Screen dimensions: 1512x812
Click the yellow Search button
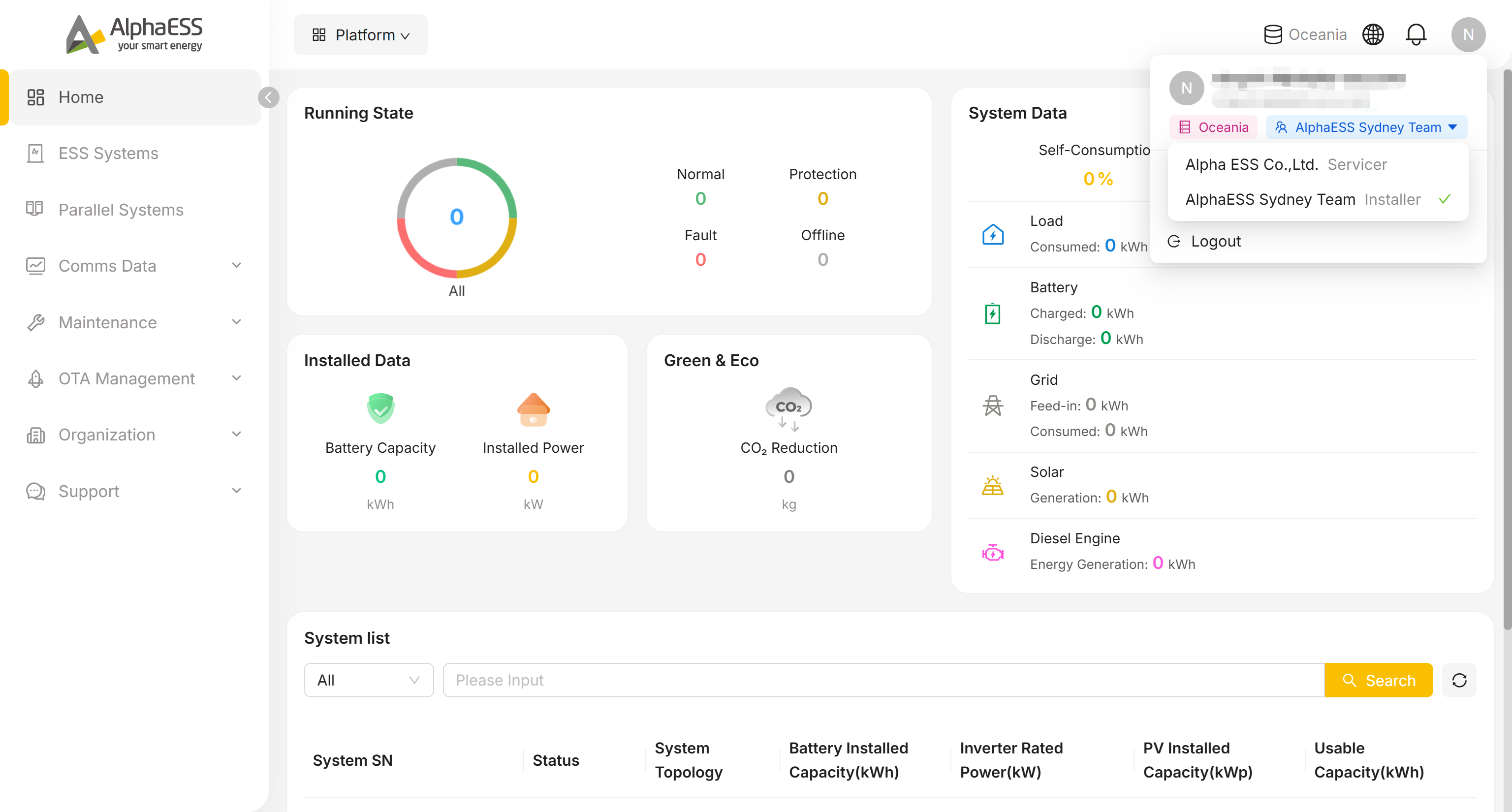[1378, 680]
